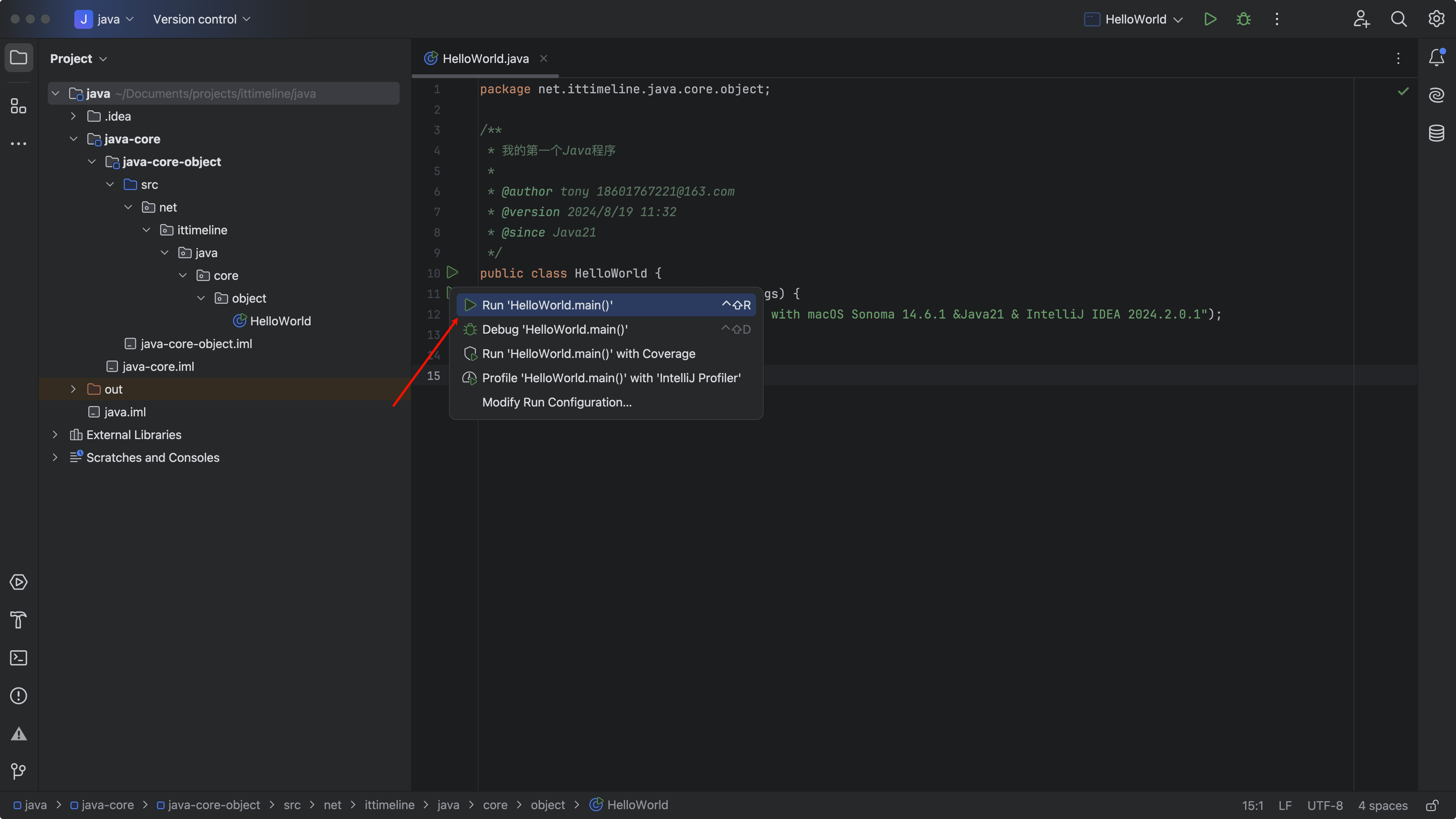Open the Structure tool window
The height and width of the screenshot is (819, 1456).
pos(19,106)
